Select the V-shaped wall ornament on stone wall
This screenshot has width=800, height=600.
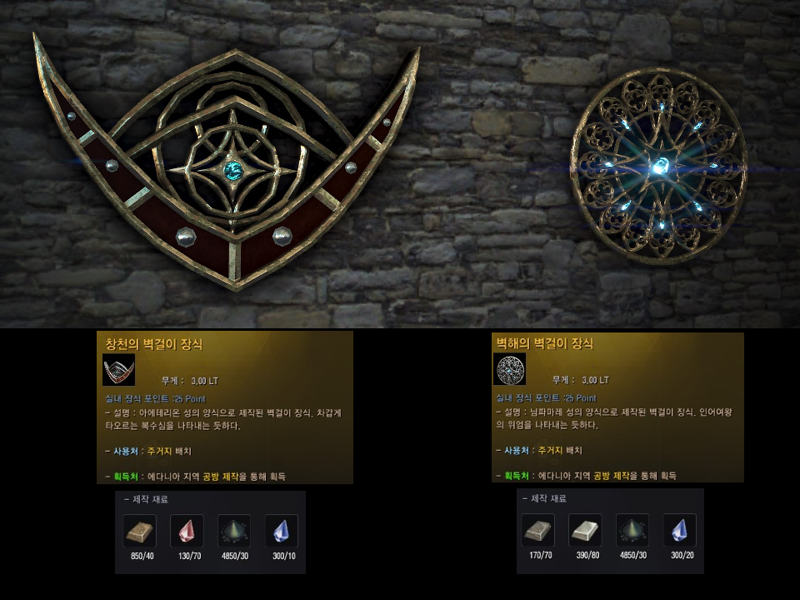226,163
